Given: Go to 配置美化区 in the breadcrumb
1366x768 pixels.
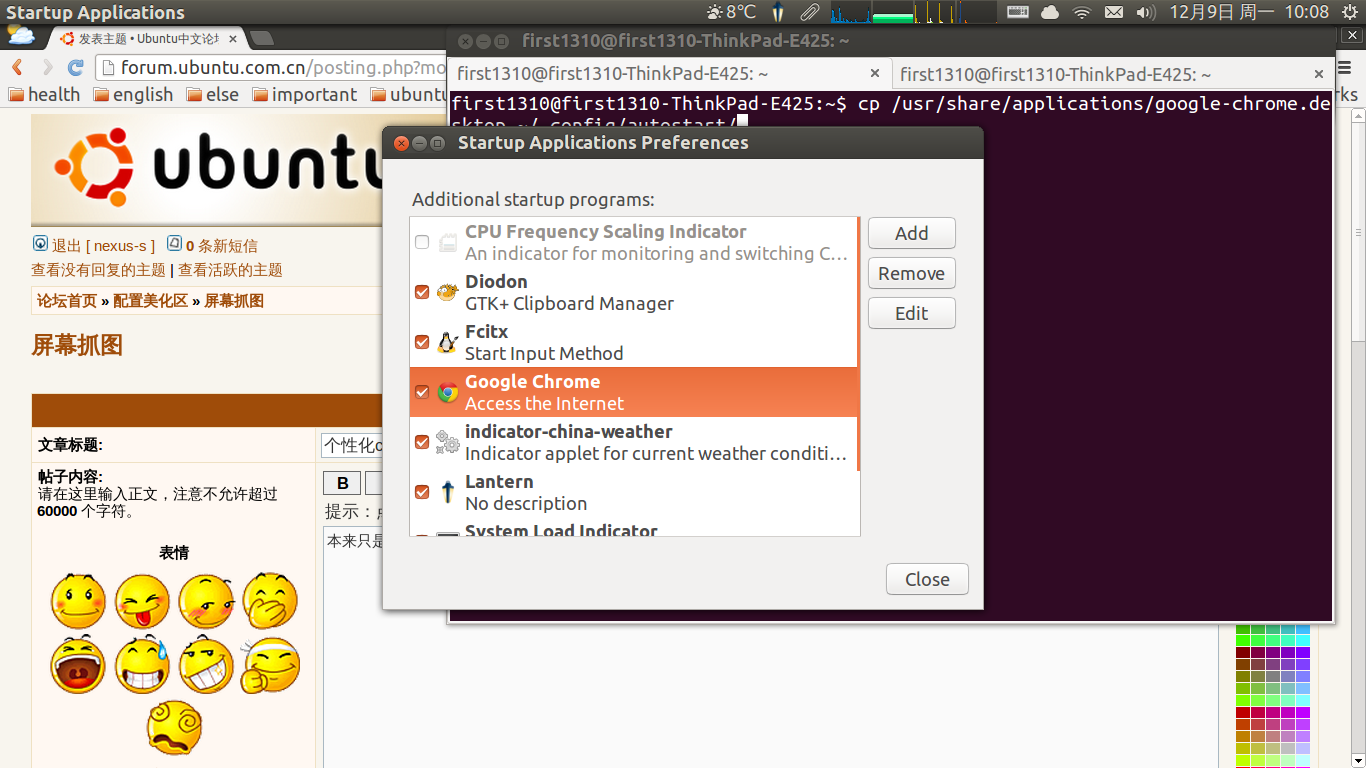Looking at the screenshot, I should [150, 301].
